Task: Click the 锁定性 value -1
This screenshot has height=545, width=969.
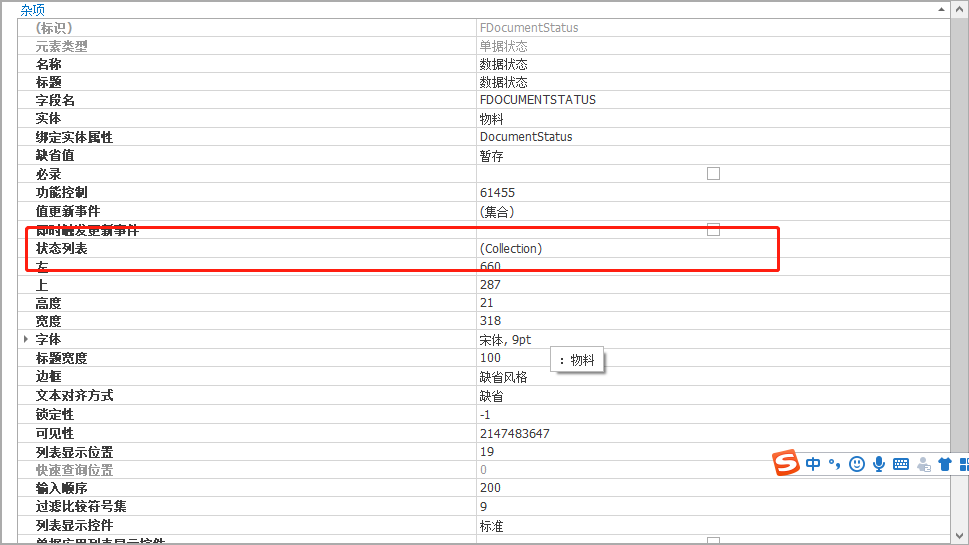Action: point(485,415)
